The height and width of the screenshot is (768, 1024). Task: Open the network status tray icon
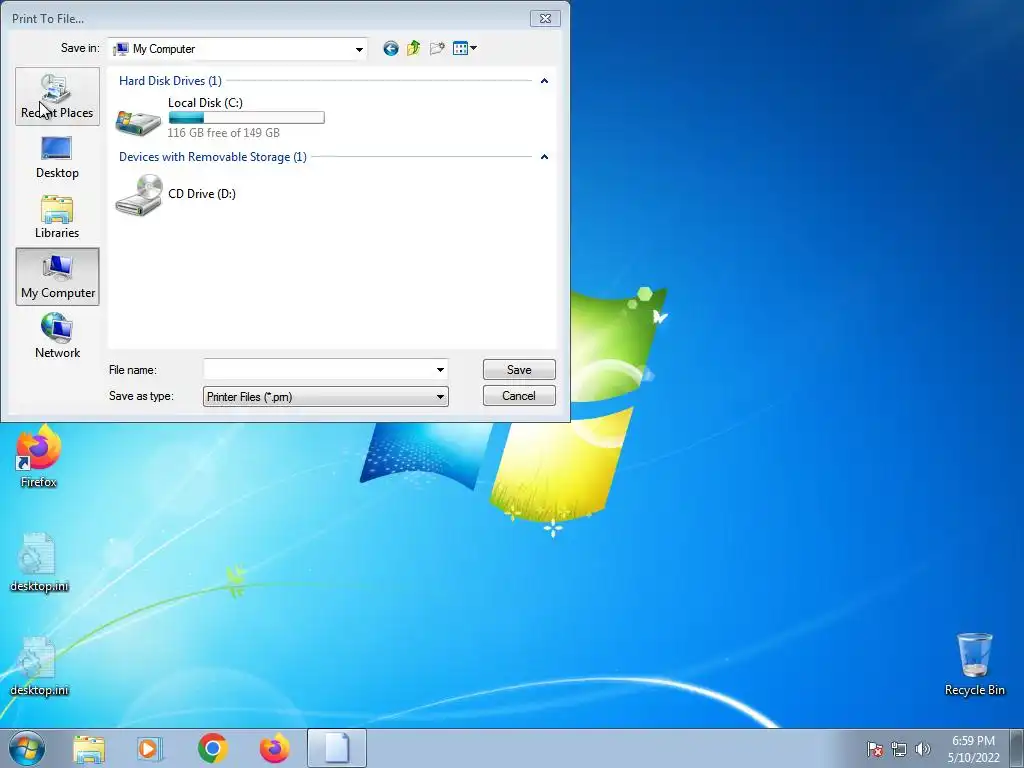tap(899, 749)
